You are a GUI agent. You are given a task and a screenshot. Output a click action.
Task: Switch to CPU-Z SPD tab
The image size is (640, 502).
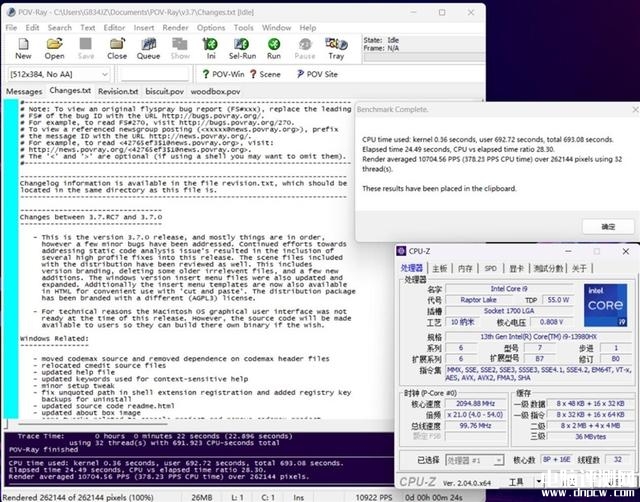pos(491,268)
